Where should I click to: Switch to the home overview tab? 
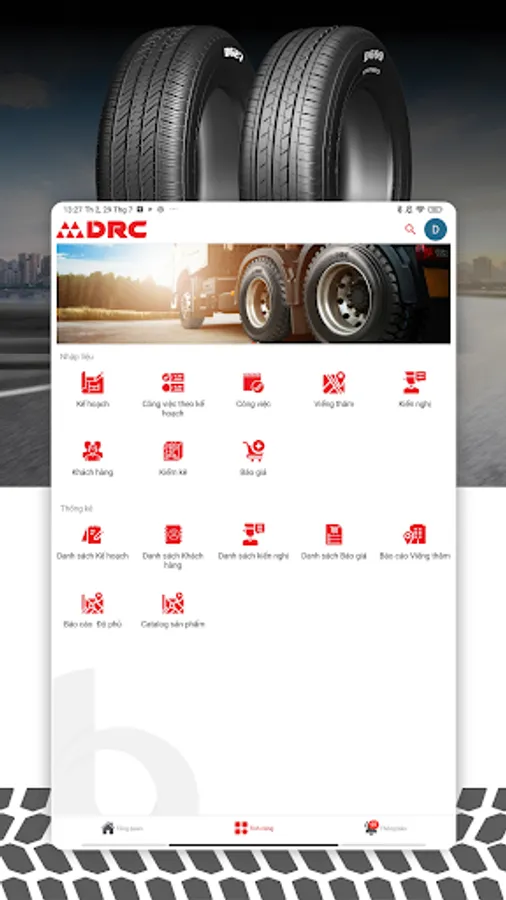tap(122, 828)
